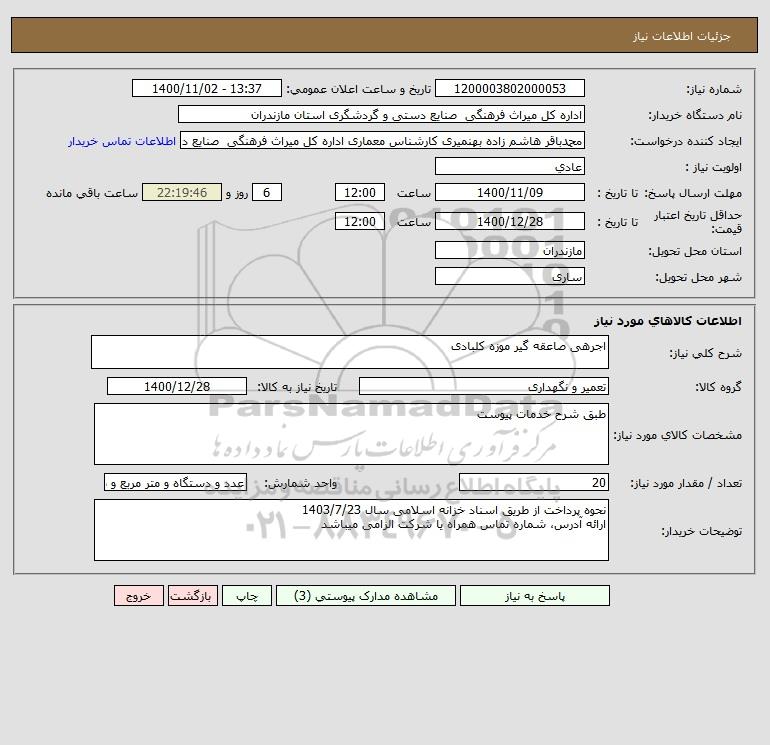Open 'اطلاعات تماس خریدار' link
770x745 pixels.
pos(122,141)
